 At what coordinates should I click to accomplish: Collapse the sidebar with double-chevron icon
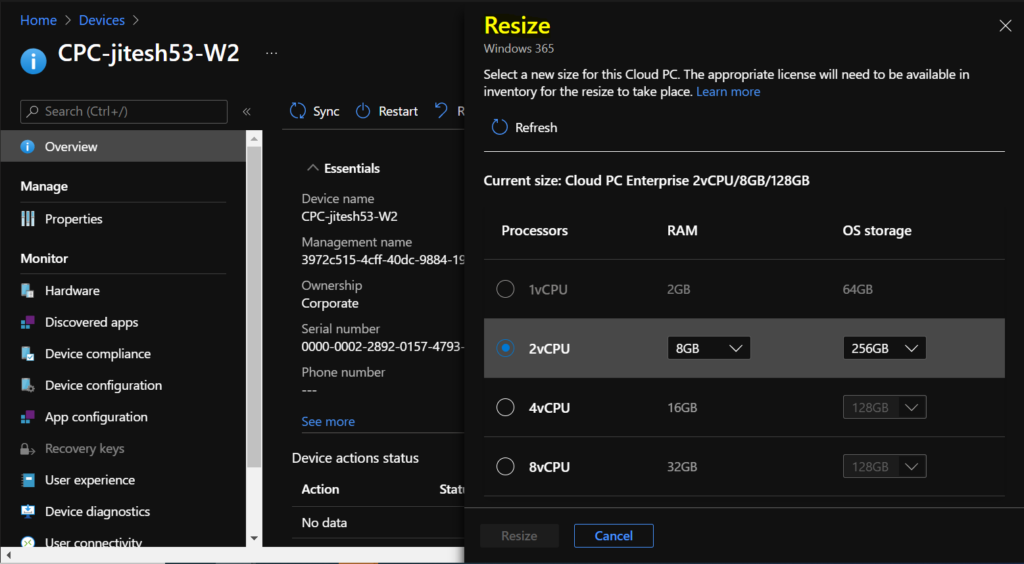pos(247,112)
